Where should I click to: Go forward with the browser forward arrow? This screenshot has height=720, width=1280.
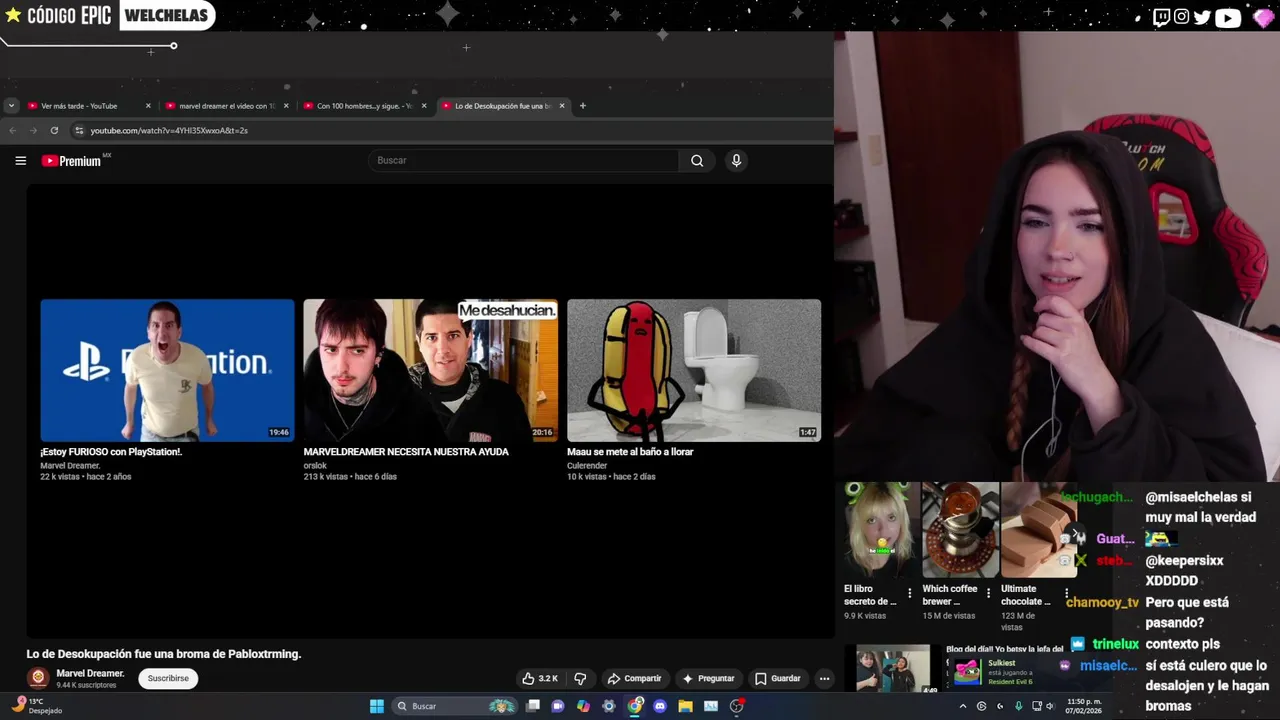33,130
